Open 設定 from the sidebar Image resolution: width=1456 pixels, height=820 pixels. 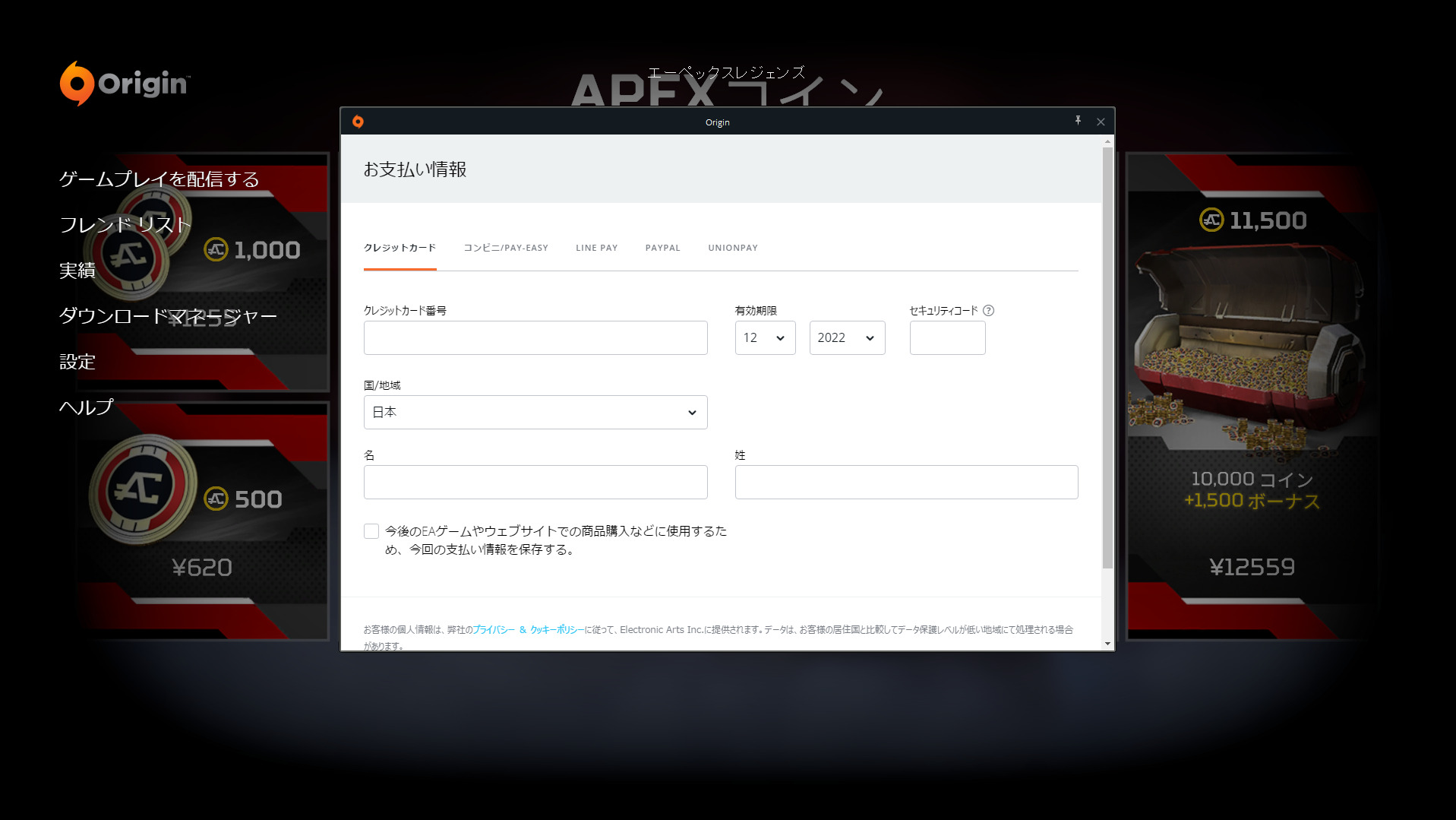click(x=77, y=362)
